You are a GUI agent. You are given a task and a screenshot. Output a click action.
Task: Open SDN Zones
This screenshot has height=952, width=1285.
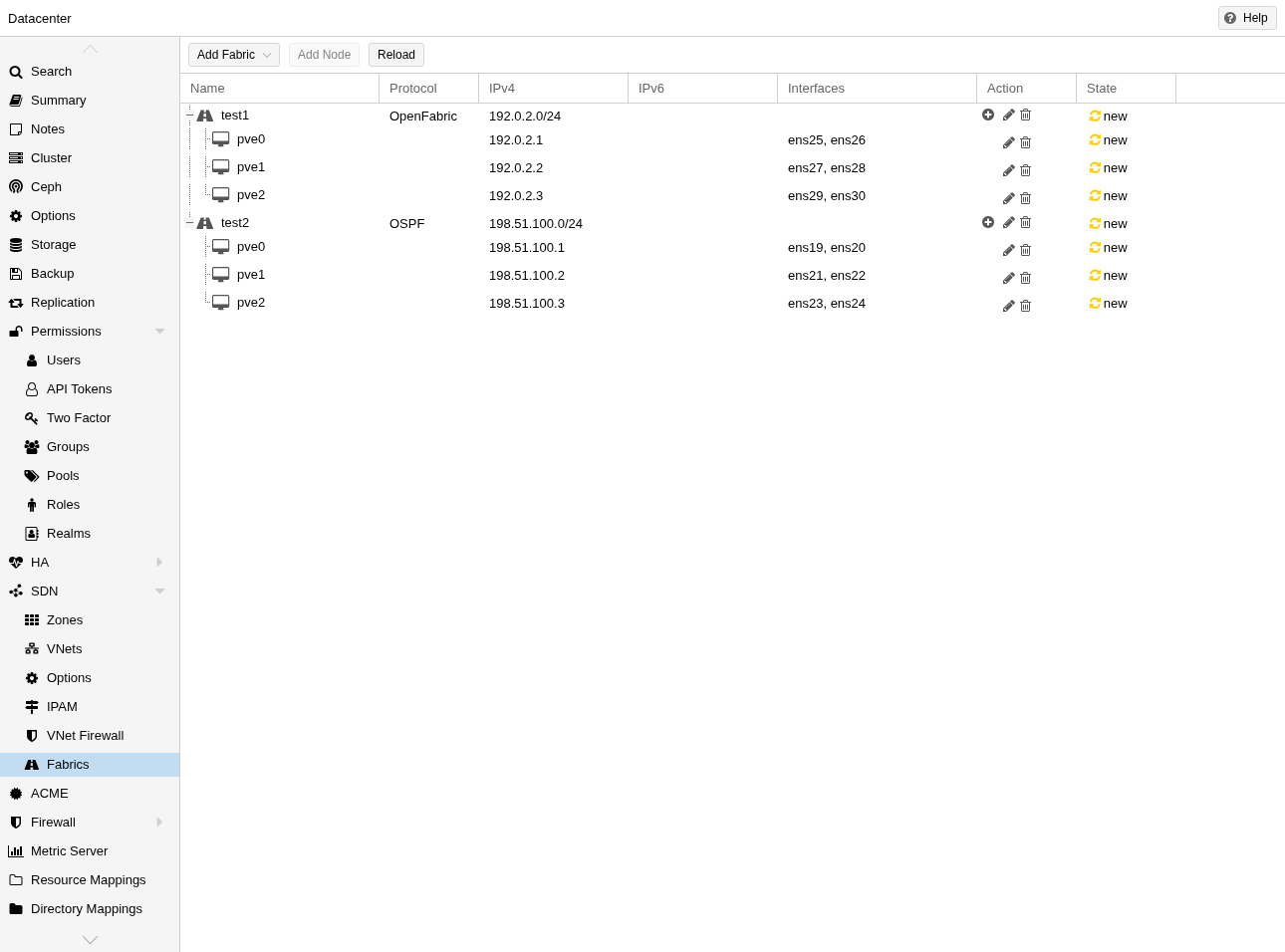coord(90,620)
